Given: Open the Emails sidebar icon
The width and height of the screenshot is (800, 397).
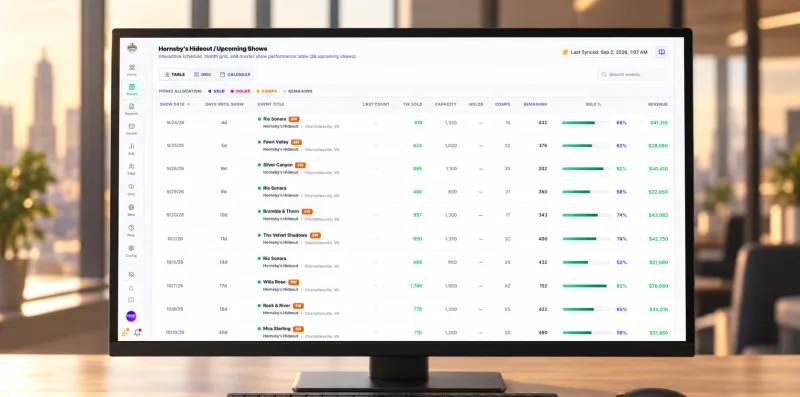Looking at the screenshot, I should [x=132, y=129].
